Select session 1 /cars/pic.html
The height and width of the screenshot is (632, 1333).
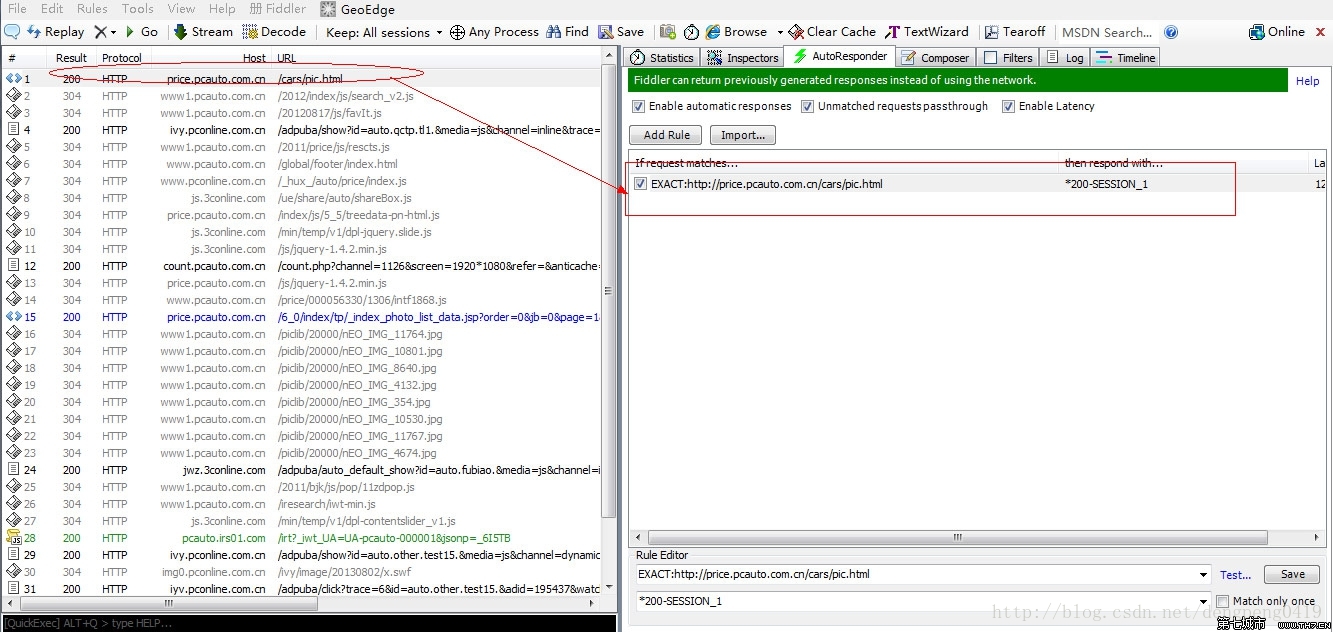303,79
